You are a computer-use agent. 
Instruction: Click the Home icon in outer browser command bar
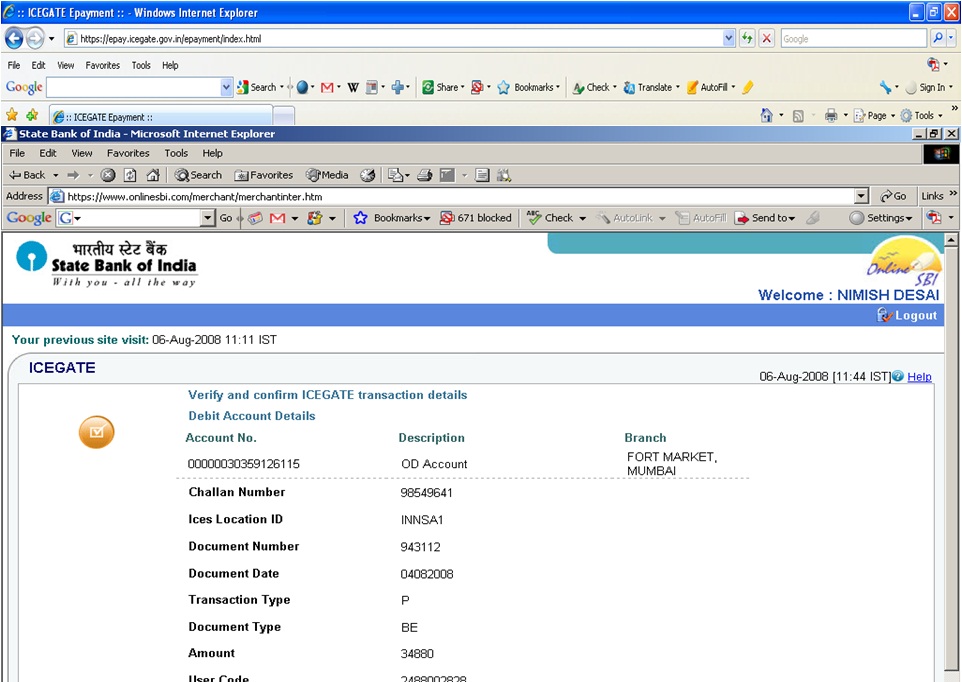tap(767, 115)
